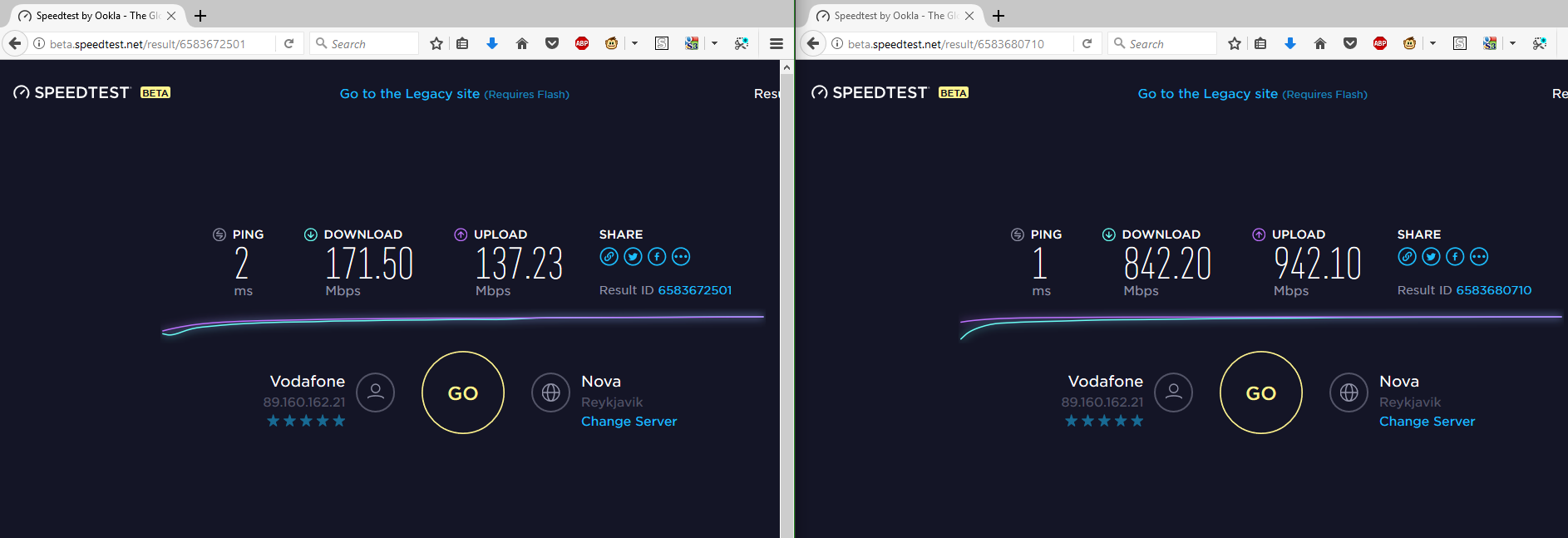Click the Nova server globe icon in left window
1568x538 pixels.
pyautogui.click(x=551, y=392)
